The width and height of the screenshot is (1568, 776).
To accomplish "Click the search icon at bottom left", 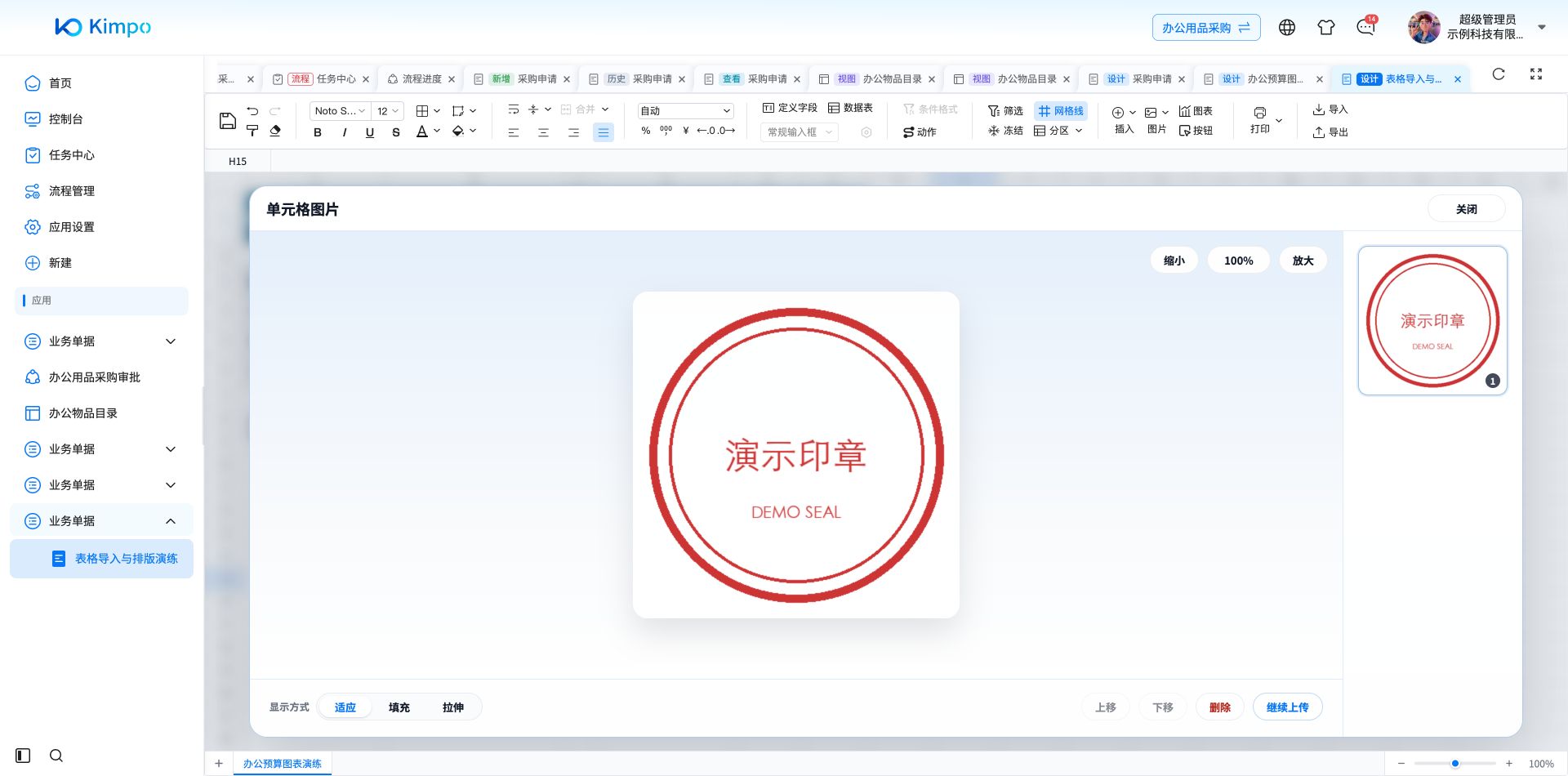I will (x=56, y=756).
